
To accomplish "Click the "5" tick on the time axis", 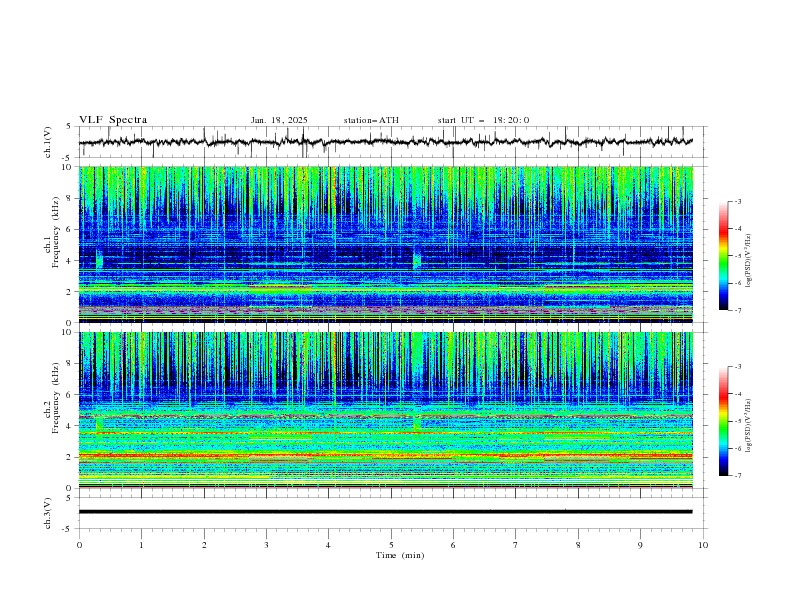I will click(391, 545).
